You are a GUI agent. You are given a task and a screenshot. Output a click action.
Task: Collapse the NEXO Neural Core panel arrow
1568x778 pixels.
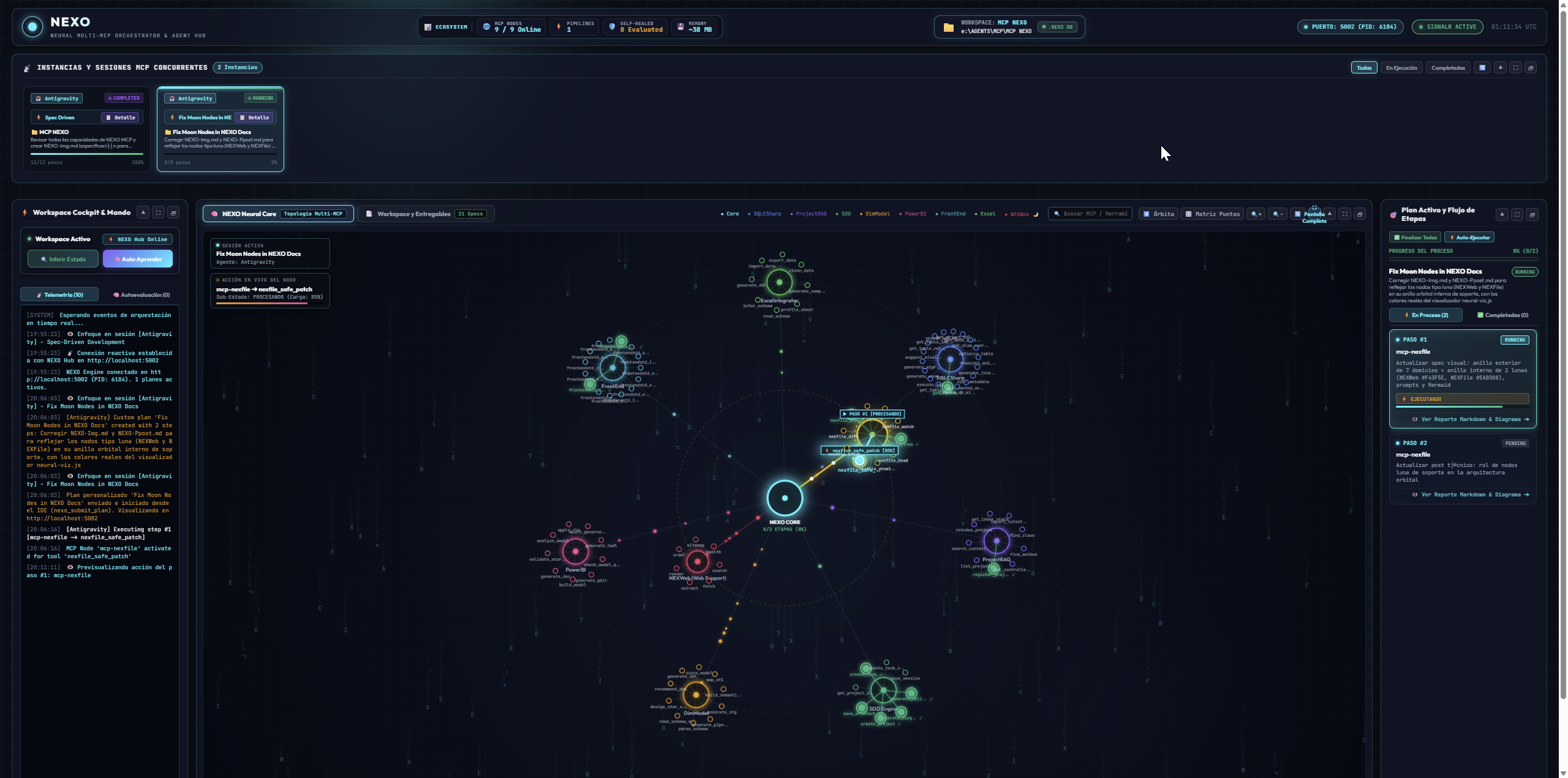(x=1330, y=214)
